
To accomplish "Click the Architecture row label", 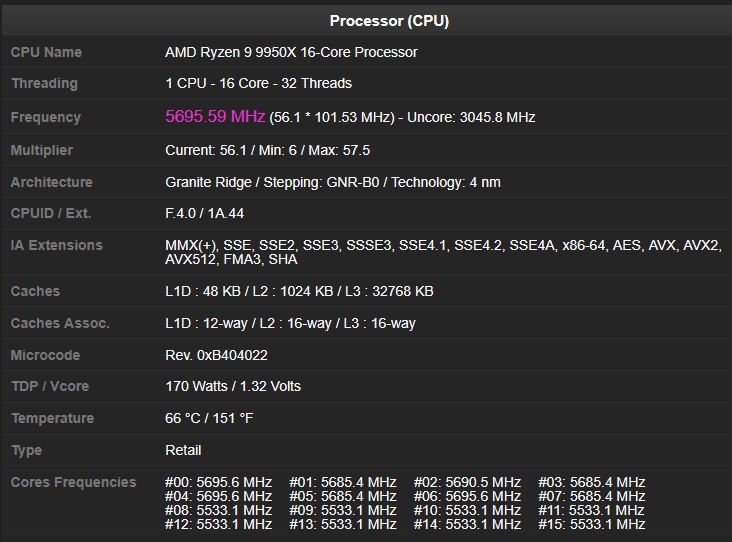I will point(51,182).
